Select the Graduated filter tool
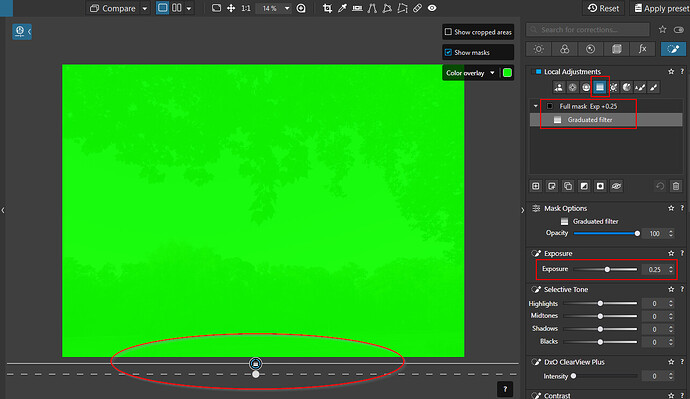The height and width of the screenshot is (399, 690). [600, 88]
